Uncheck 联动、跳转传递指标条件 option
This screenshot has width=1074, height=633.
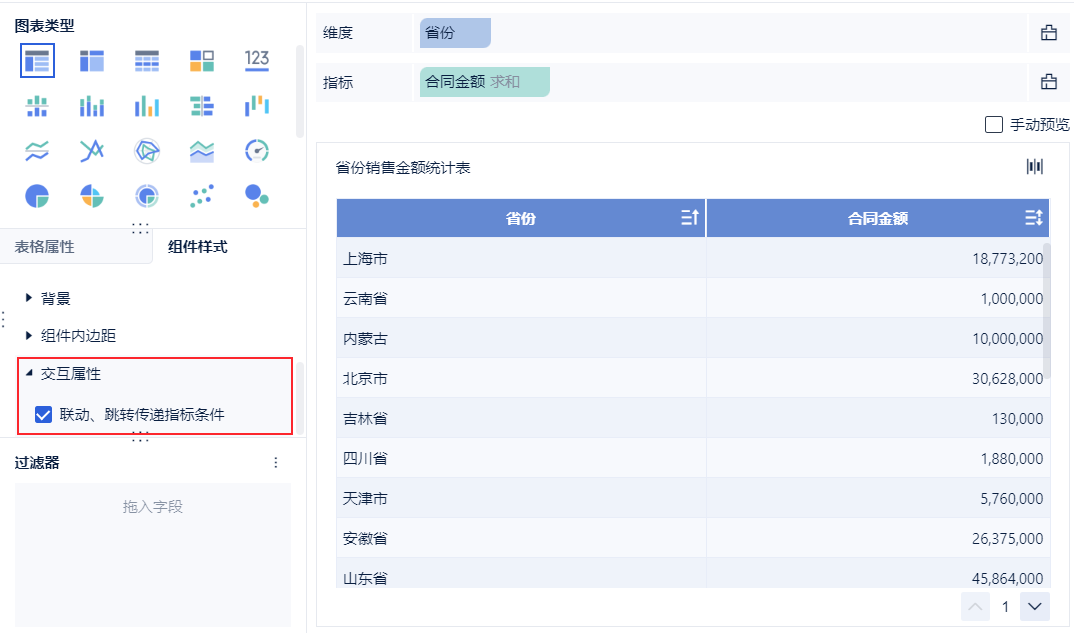tap(44, 414)
